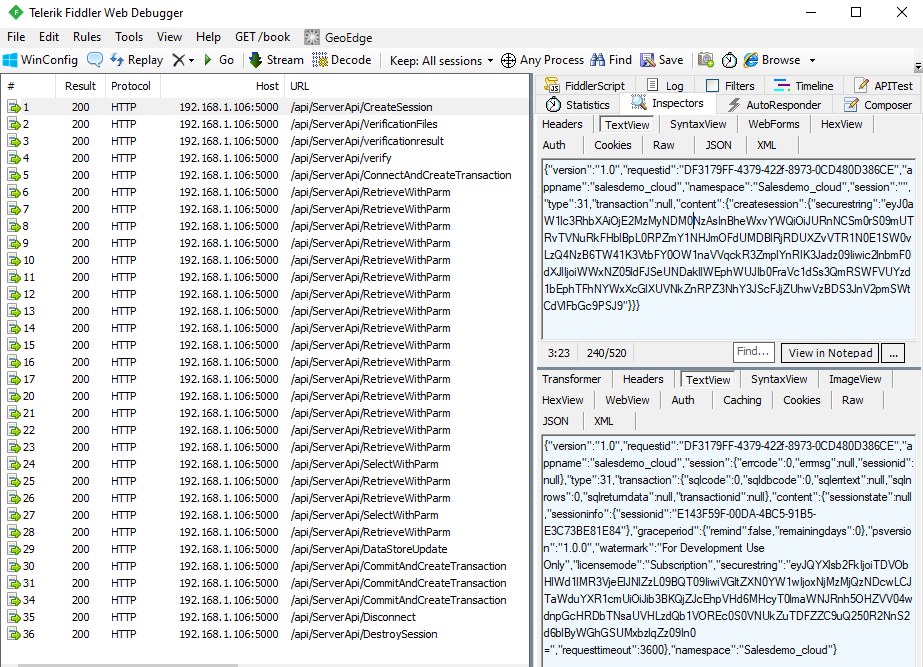Select the response Transformer tab
This screenshot has width=923, height=667.
pos(572,379)
